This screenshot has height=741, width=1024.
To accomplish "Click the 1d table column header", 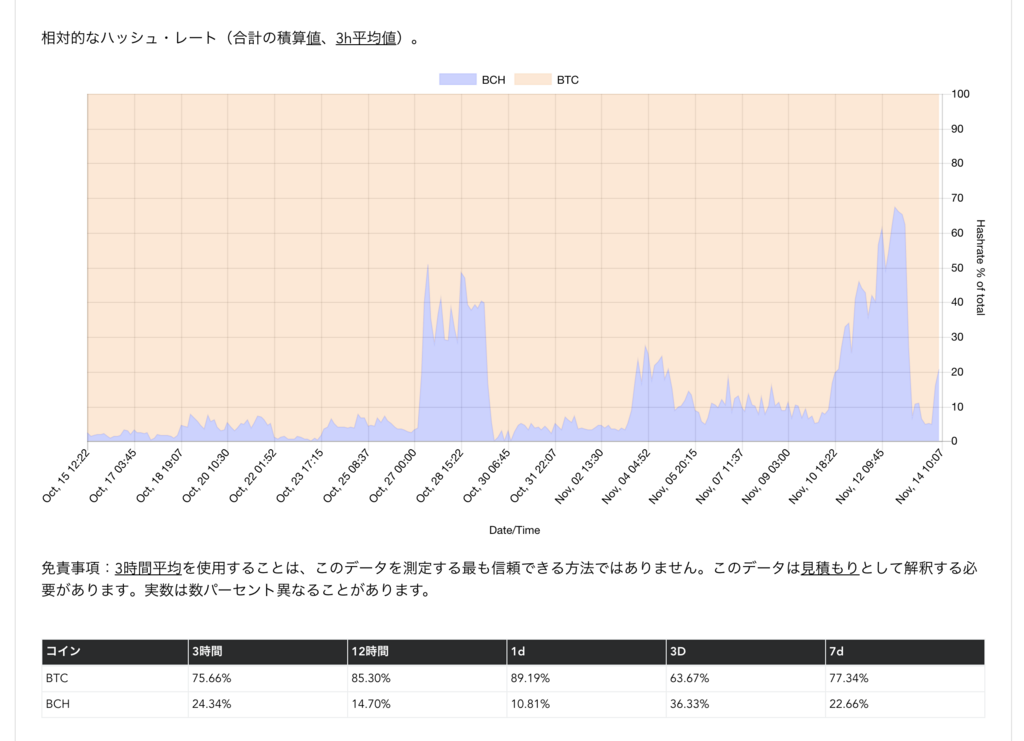I will click(x=586, y=652).
